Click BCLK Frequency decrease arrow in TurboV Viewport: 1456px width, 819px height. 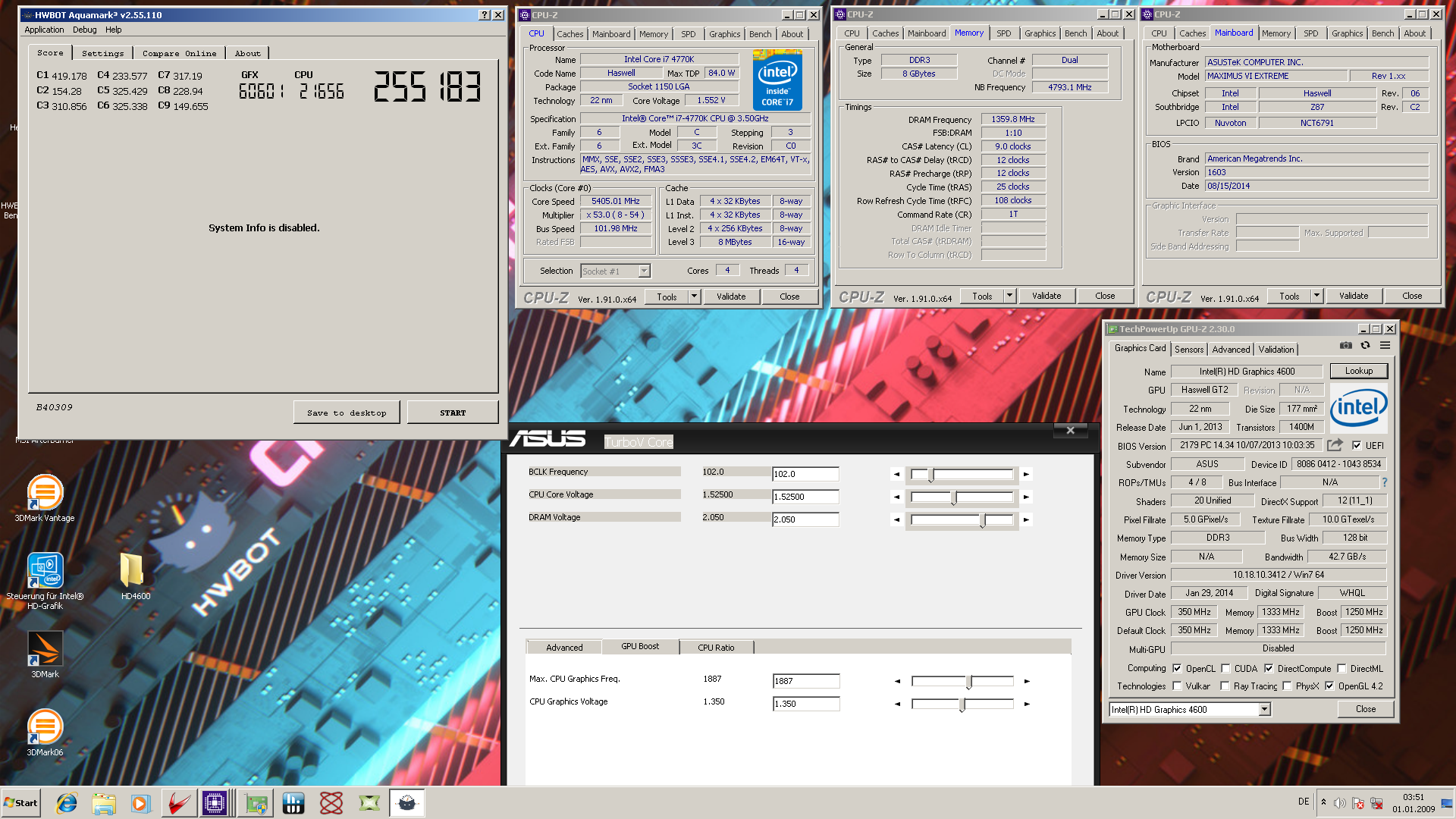(x=896, y=475)
